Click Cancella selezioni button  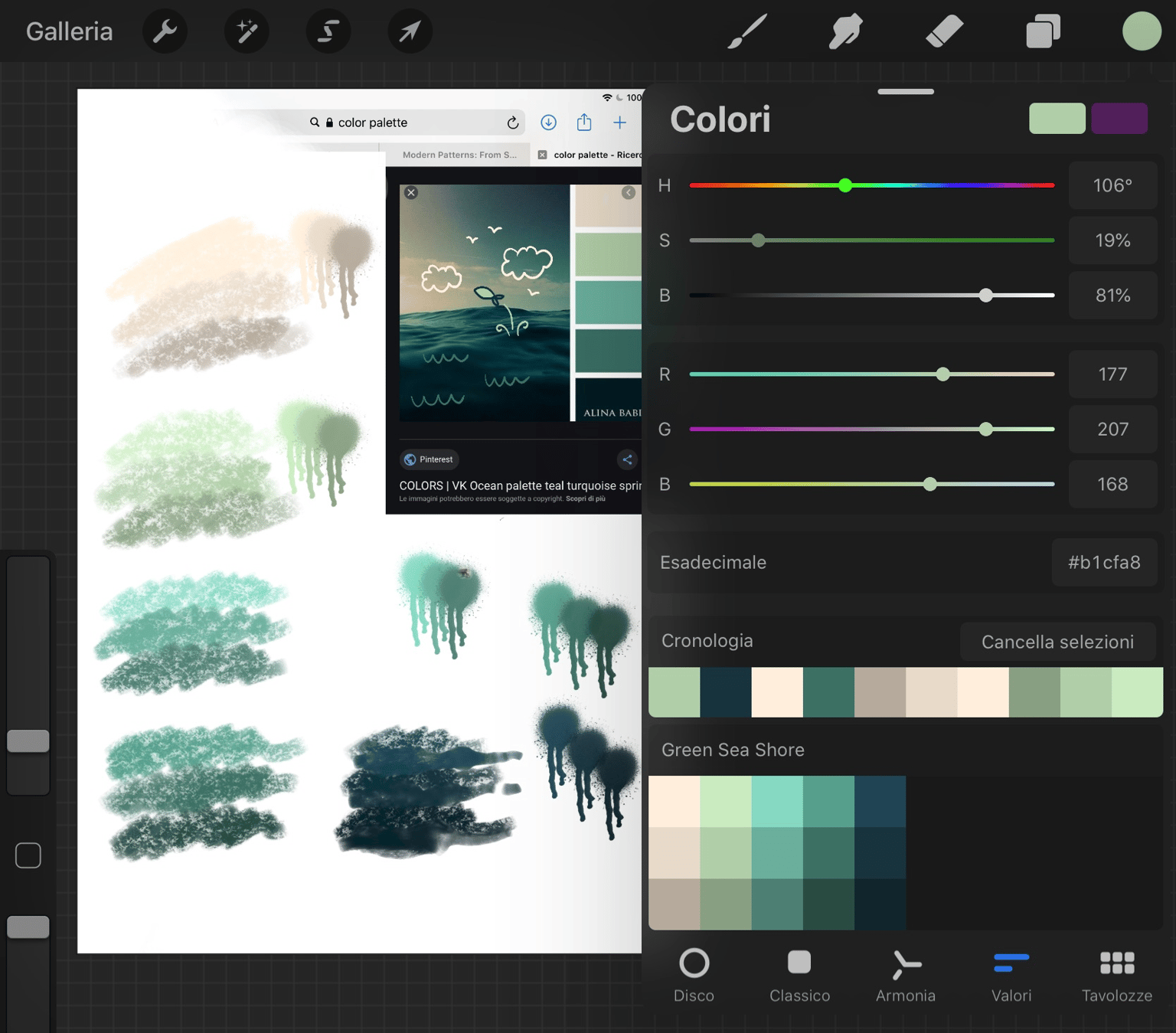[x=1057, y=642]
